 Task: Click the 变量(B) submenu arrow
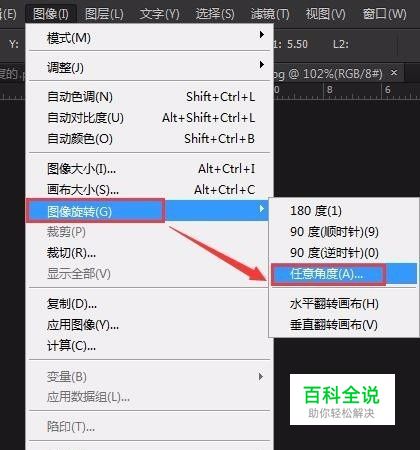[261, 376]
